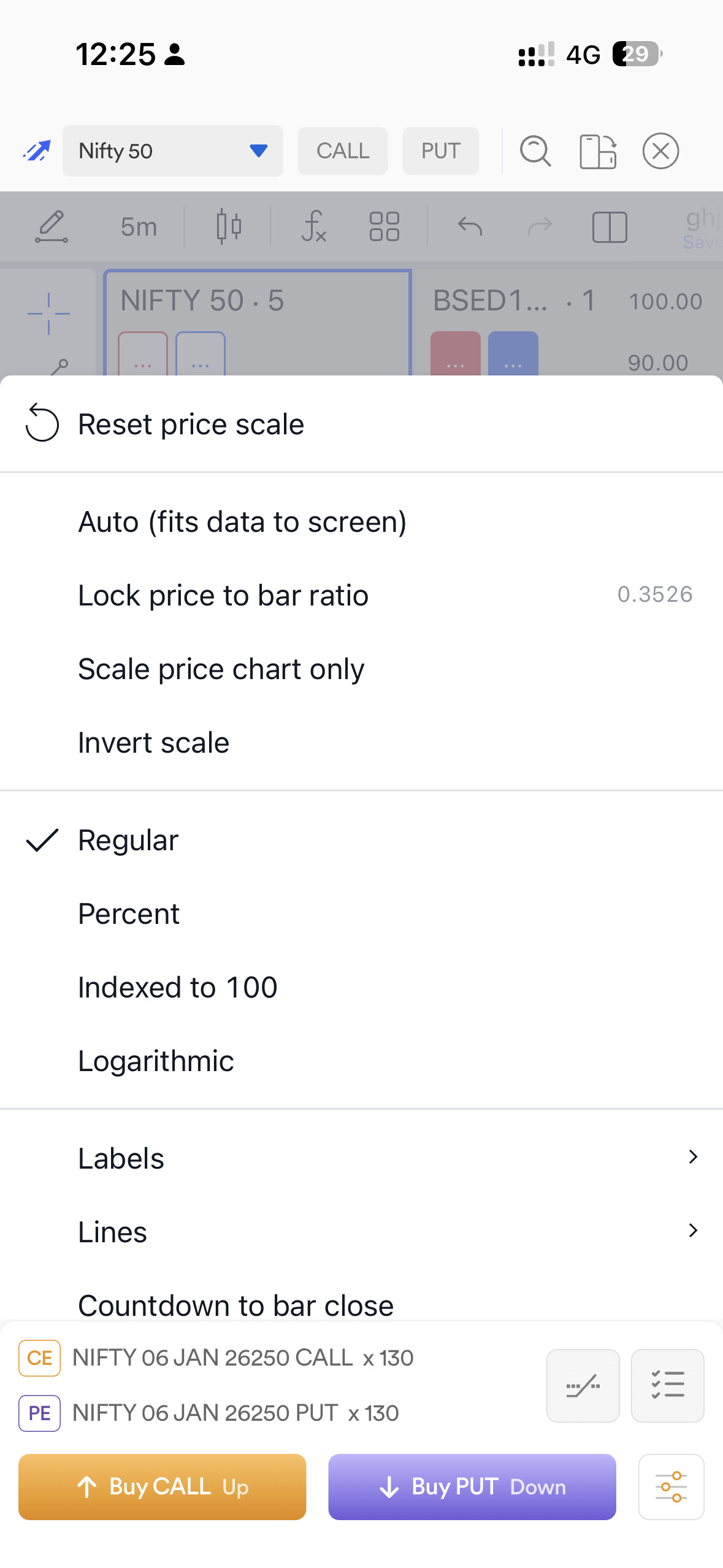The height and width of the screenshot is (1568, 723).
Task: Select the Regular scale mode
Action: 128,840
